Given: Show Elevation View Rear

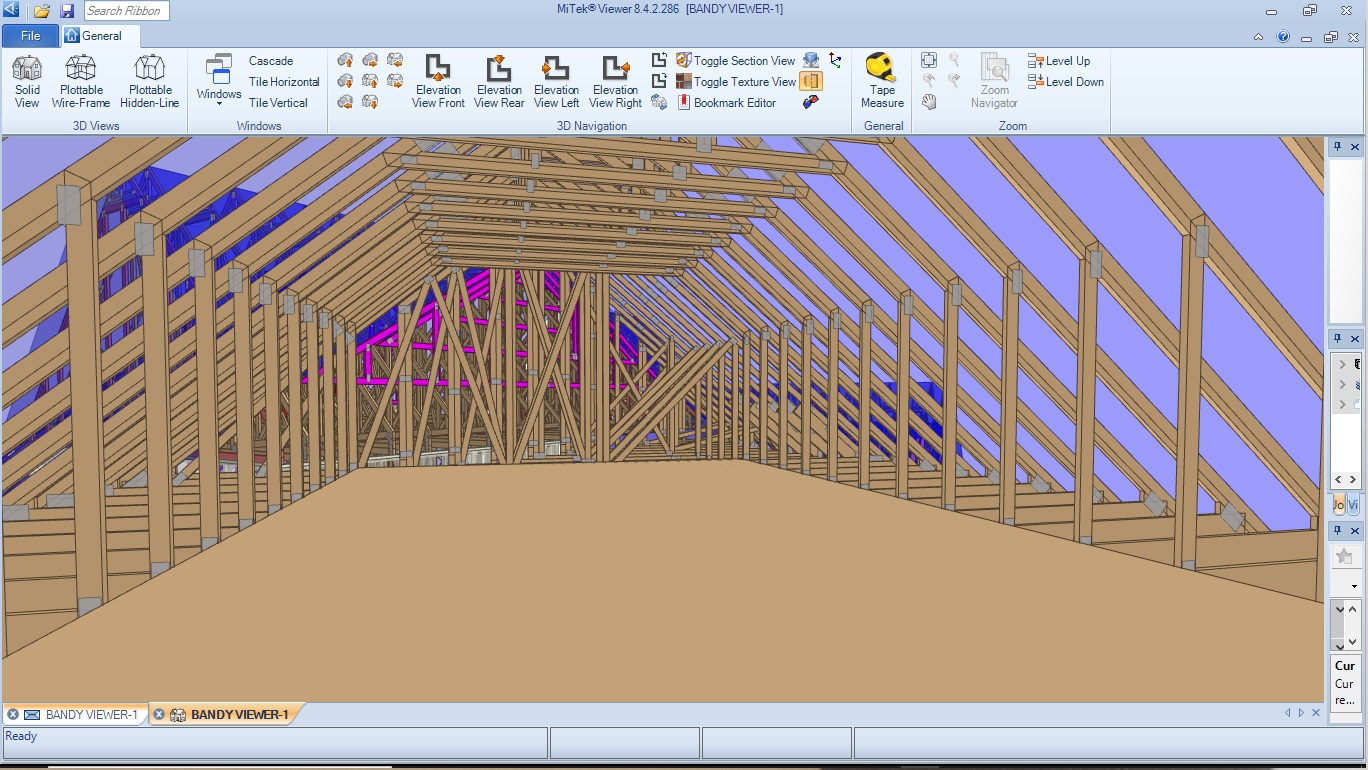Looking at the screenshot, I should pyautogui.click(x=499, y=81).
